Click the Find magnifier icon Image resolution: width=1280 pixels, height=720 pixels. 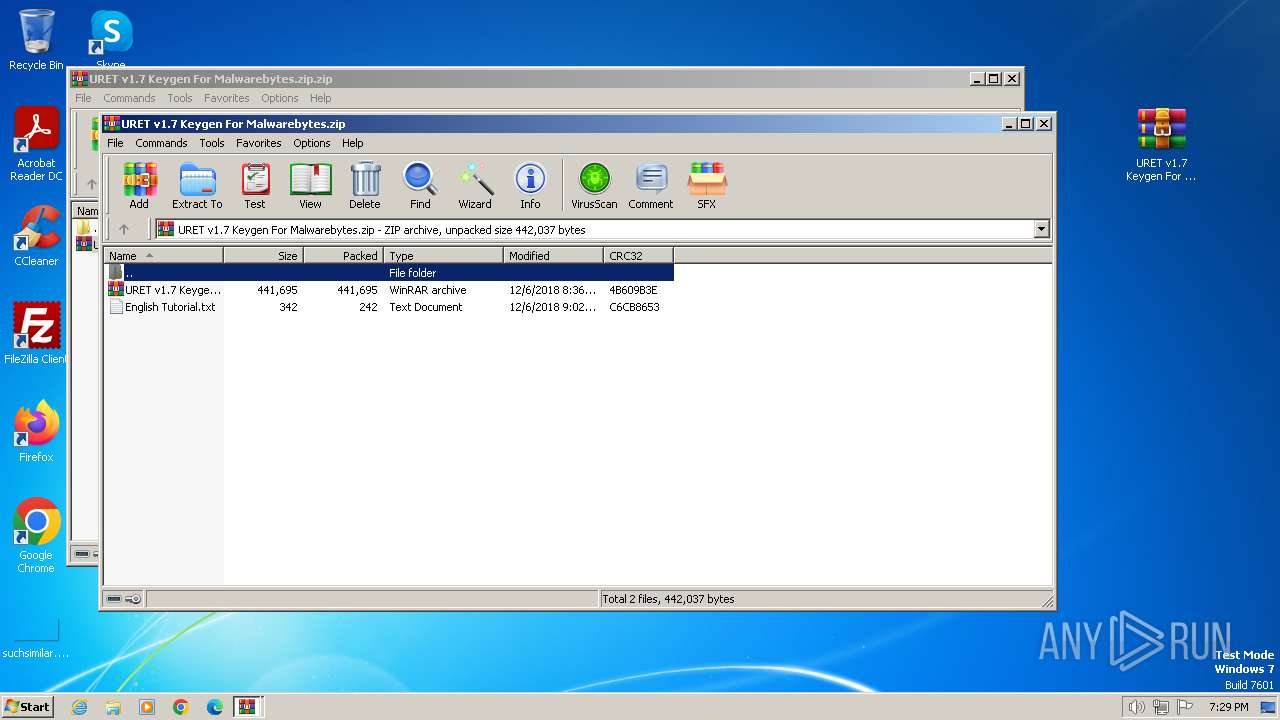420,186
